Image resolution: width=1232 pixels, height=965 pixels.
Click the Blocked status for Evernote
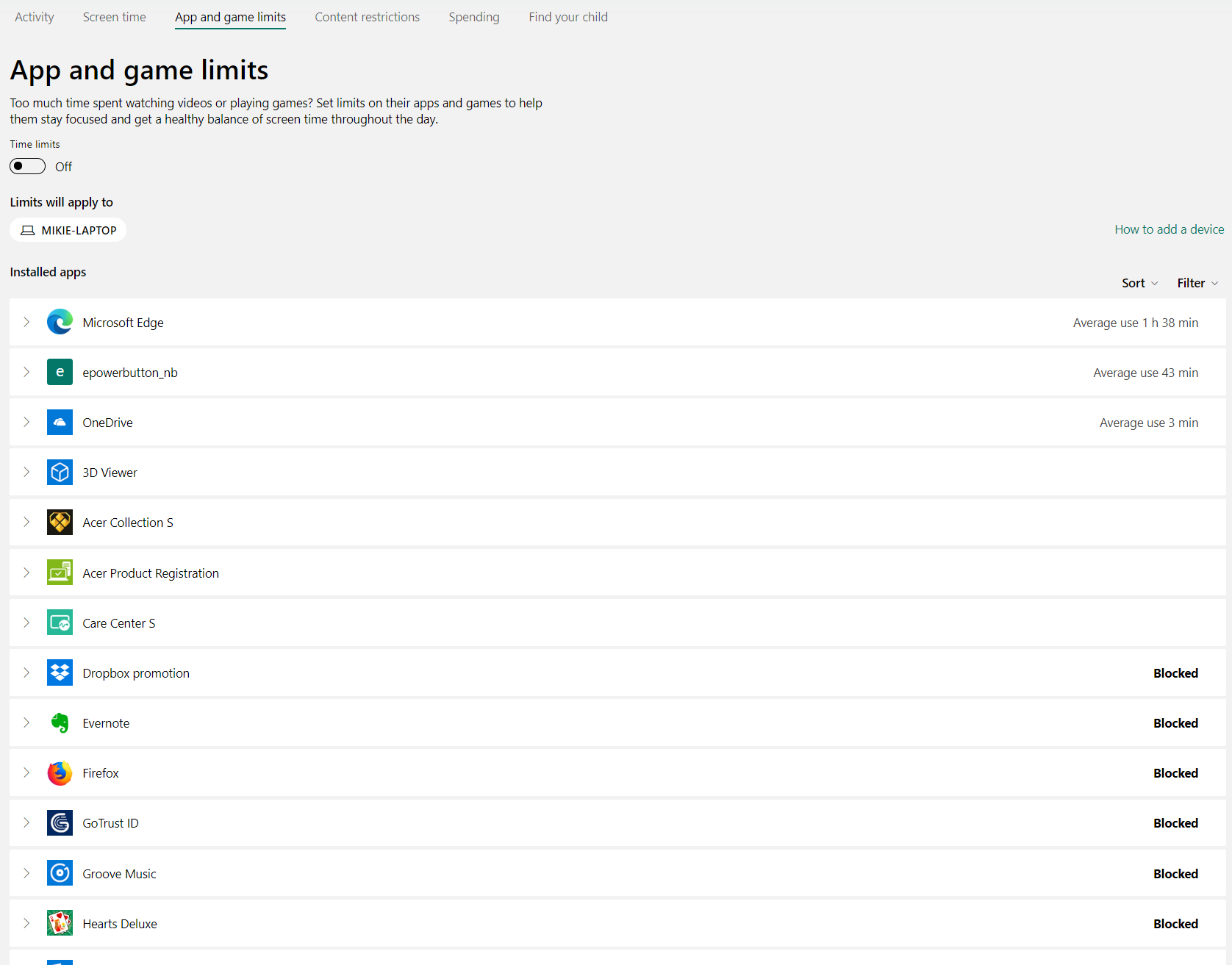coord(1175,723)
